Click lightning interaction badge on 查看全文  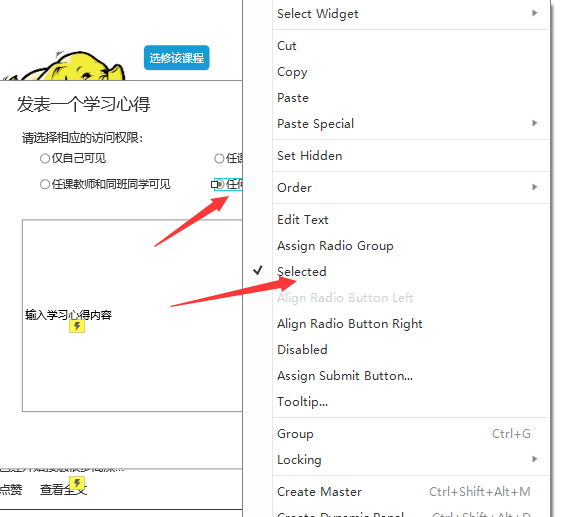(x=77, y=483)
